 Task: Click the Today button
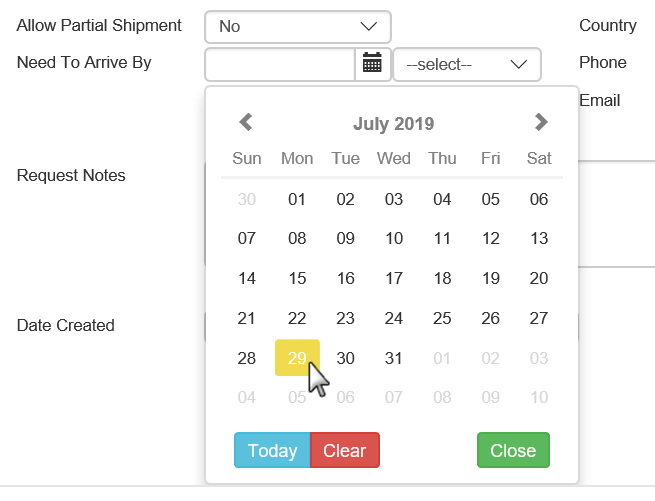[272, 451]
